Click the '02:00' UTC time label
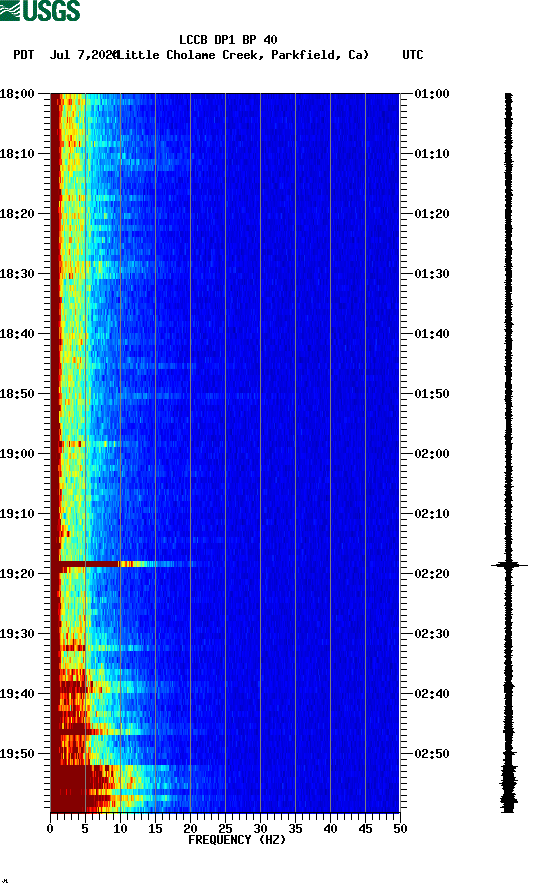552x892 pixels. [432, 453]
